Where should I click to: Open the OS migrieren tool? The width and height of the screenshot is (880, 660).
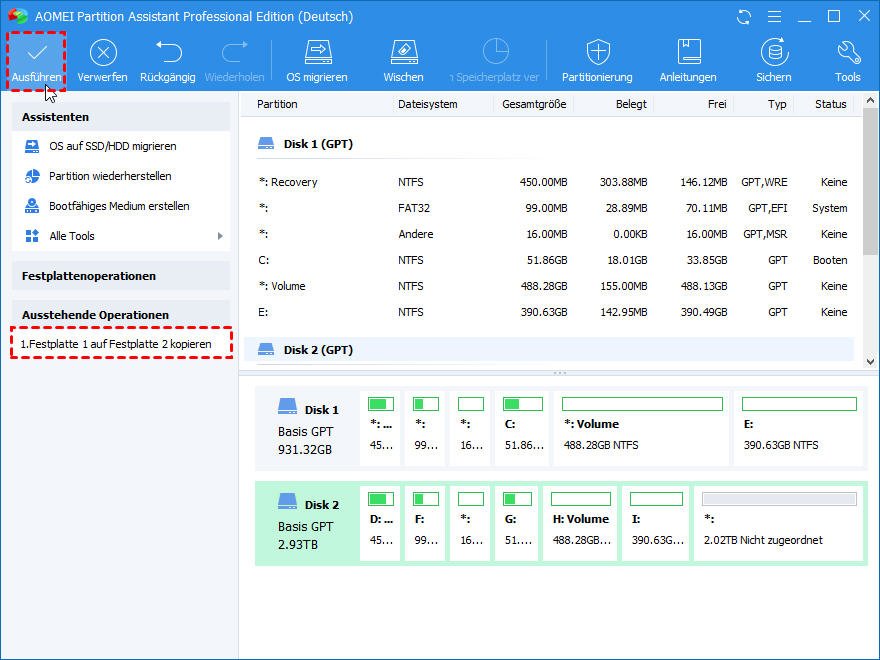pyautogui.click(x=317, y=54)
